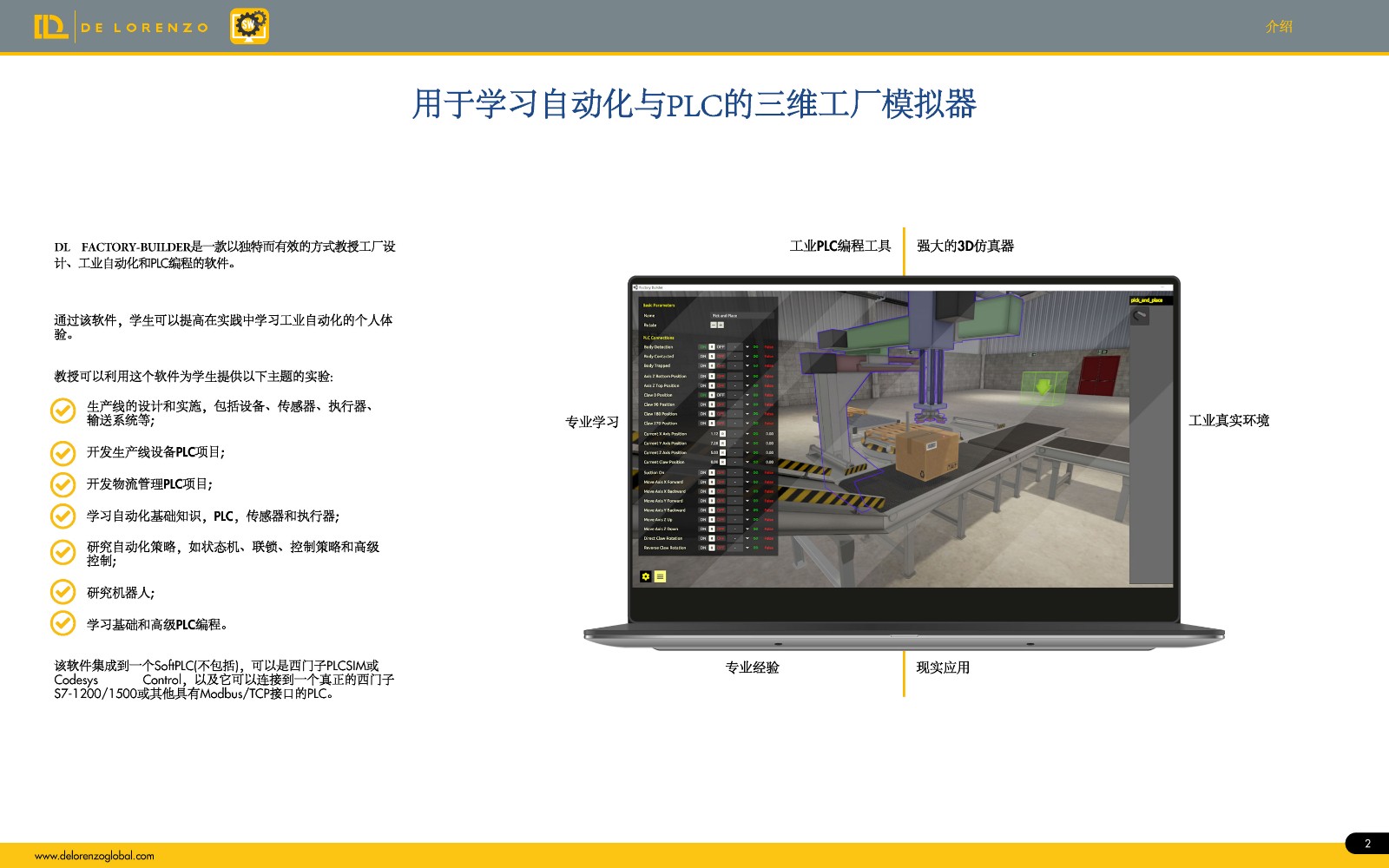Toggle Move Axis X Forward switch

pyautogui.click(x=712, y=482)
